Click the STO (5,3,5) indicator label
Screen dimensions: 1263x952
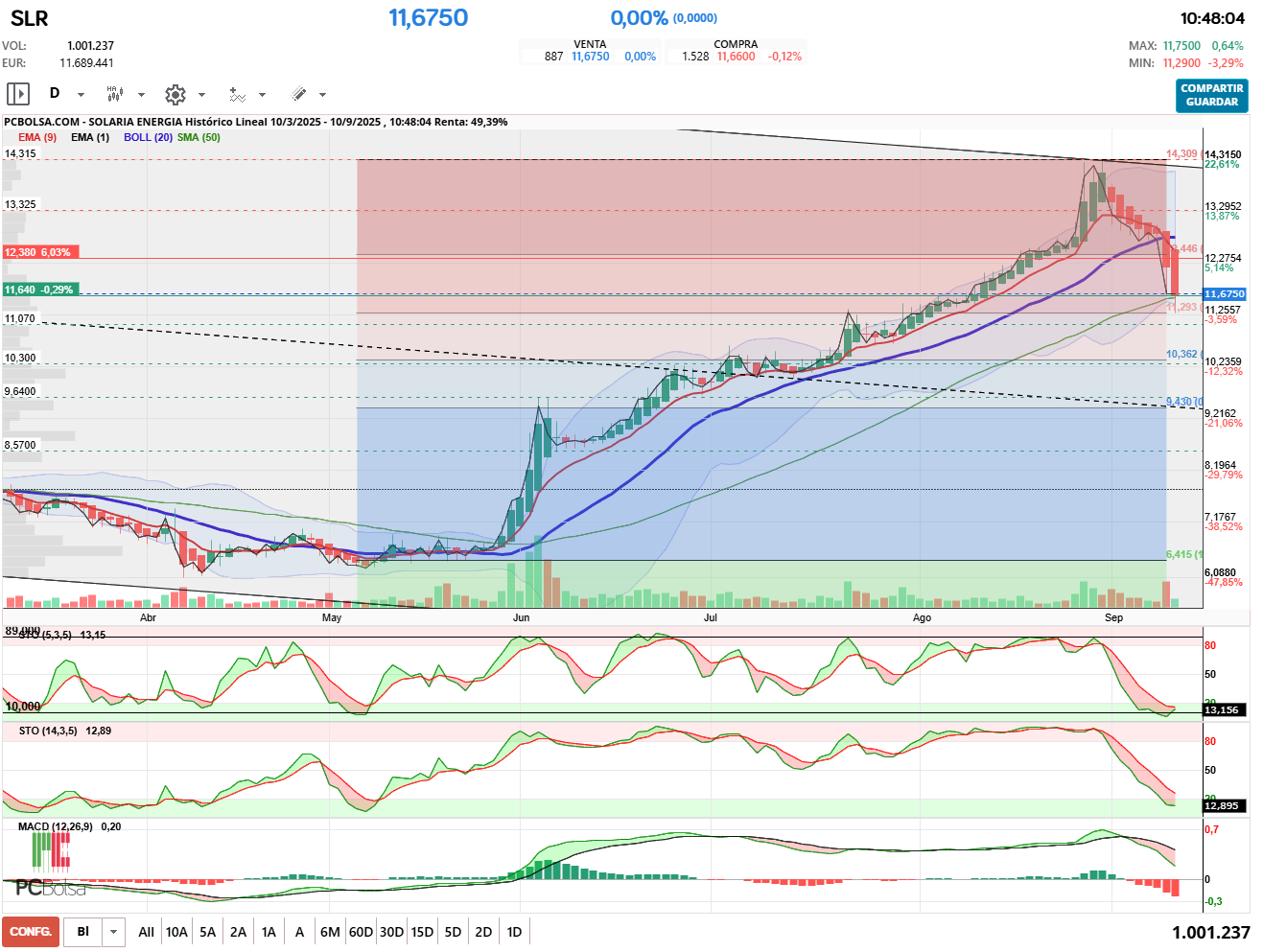[45, 635]
